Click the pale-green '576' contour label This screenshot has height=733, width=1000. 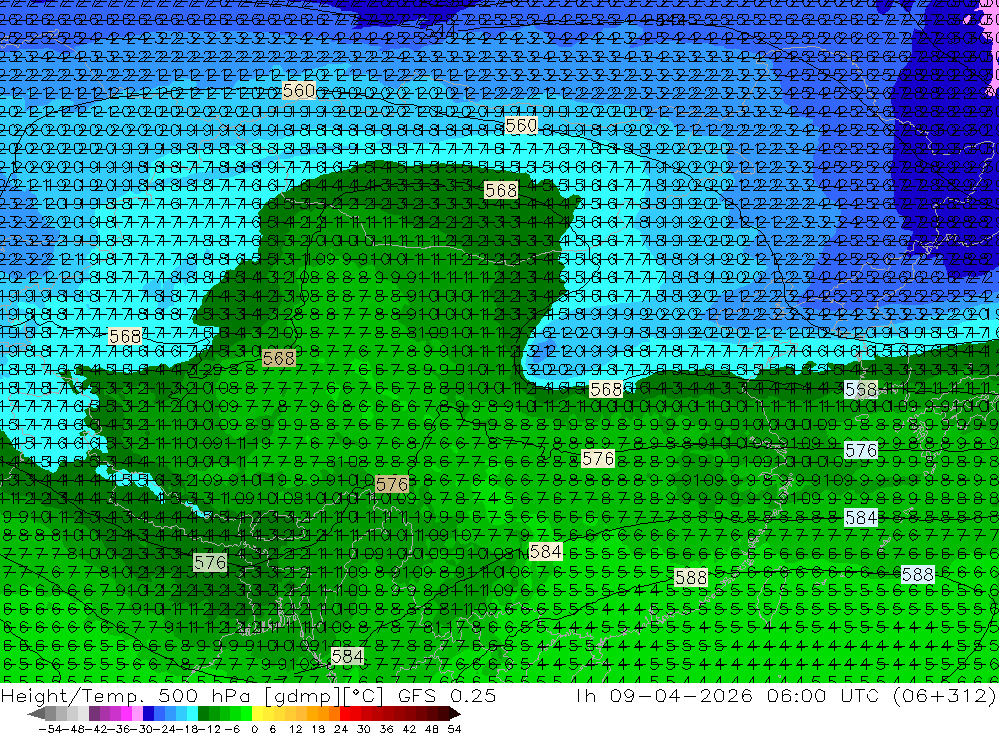pyautogui.click(x=210, y=562)
